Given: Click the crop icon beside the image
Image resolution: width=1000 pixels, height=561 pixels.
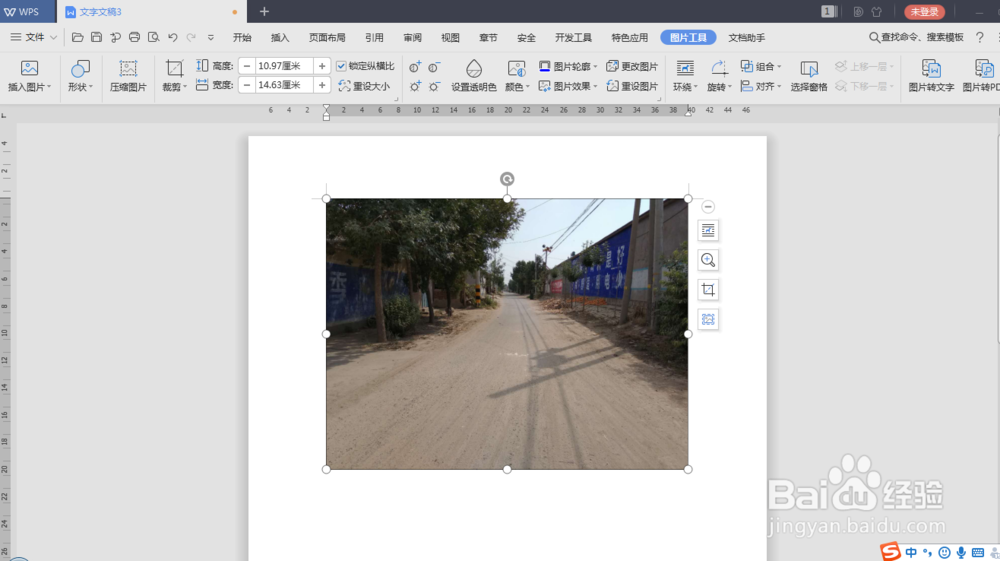Looking at the screenshot, I should [708, 289].
